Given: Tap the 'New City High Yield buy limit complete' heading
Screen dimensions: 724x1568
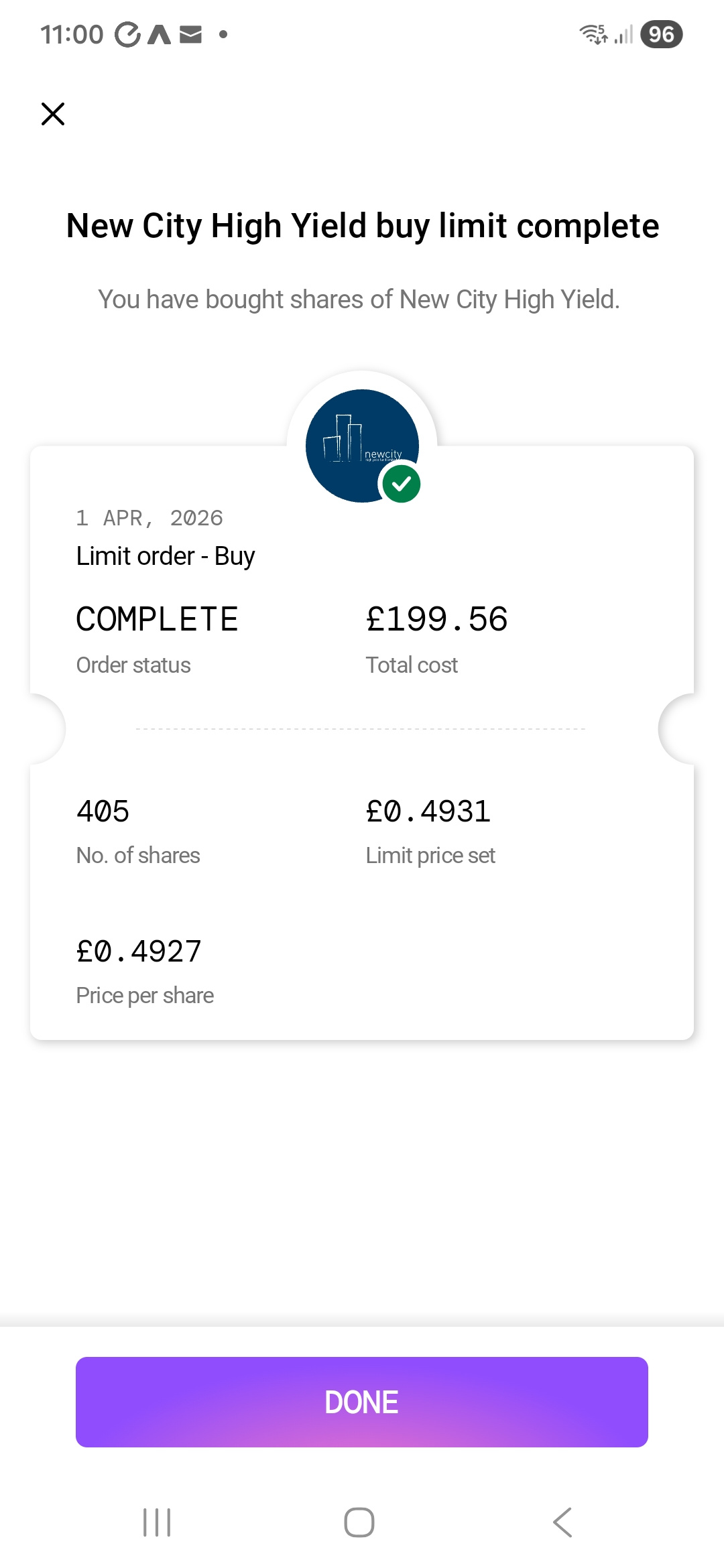Looking at the screenshot, I should point(362,226).
